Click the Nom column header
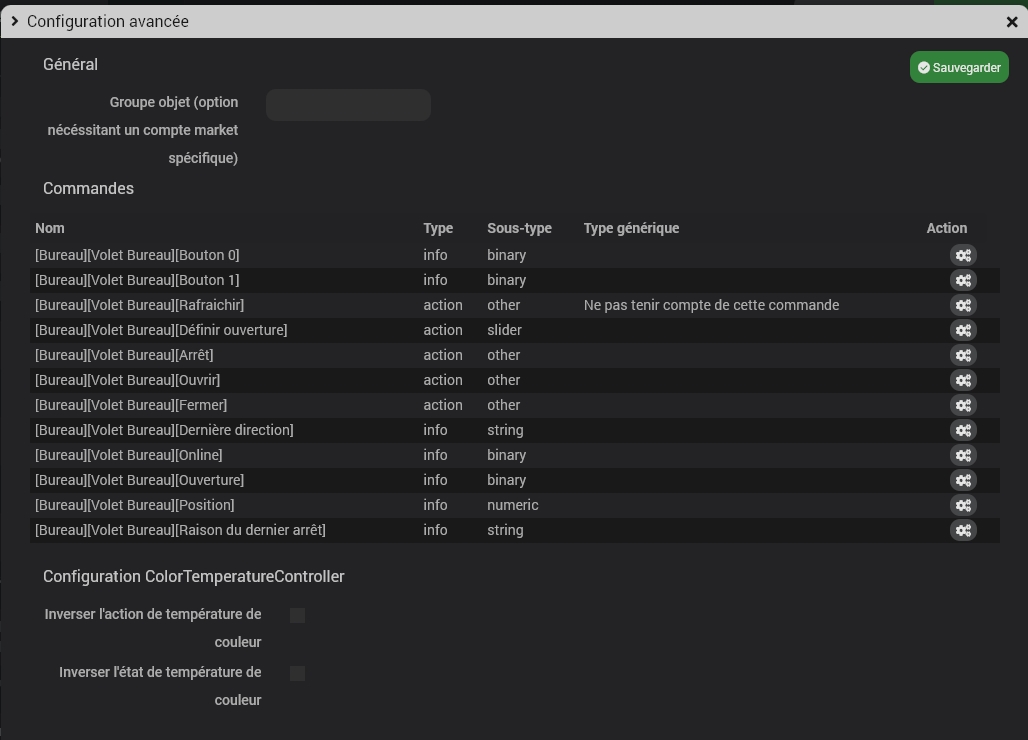This screenshot has width=1028, height=740. coord(50,228)
